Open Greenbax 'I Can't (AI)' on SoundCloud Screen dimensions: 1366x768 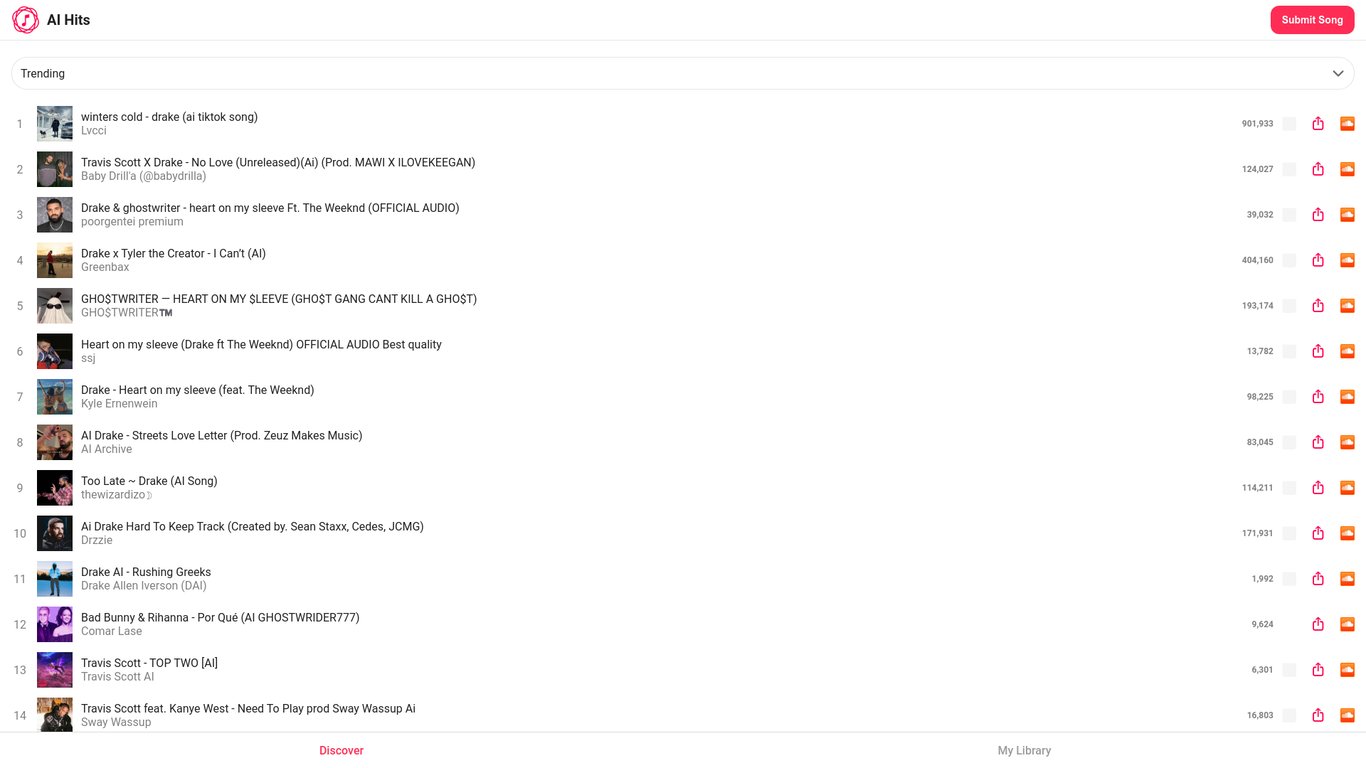(x=1347, y=260)
